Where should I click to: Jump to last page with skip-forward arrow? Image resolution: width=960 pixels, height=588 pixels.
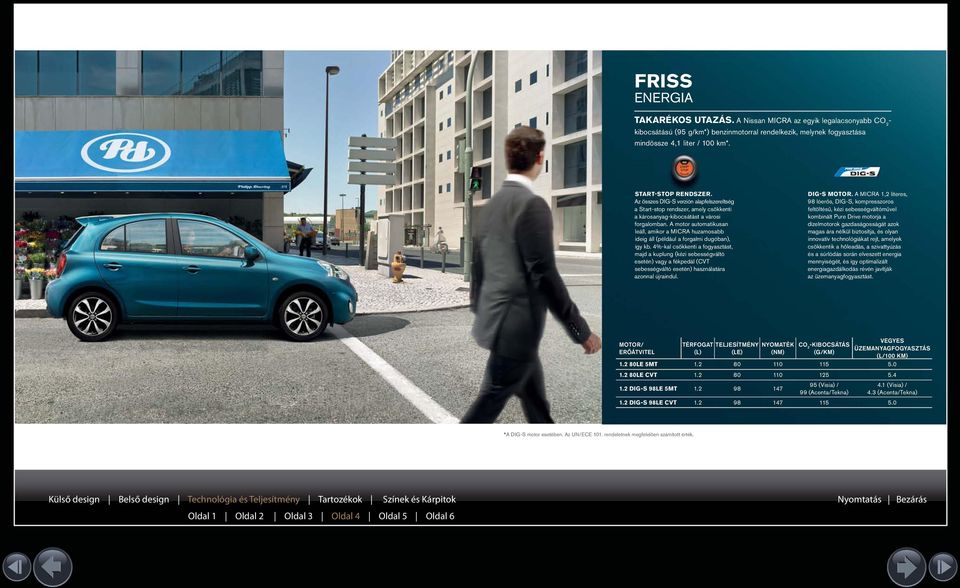click(943, 567)
